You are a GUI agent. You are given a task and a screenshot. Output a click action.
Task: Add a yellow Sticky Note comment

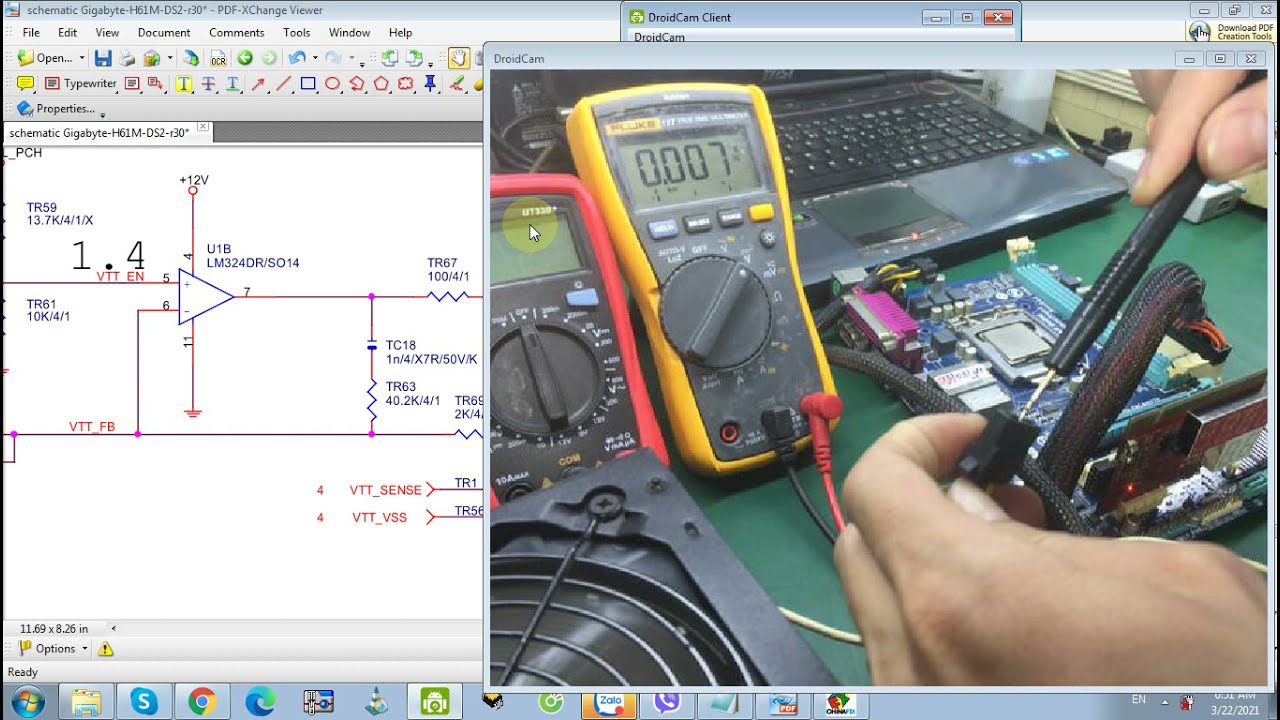pyautogui.click(x=26, y=84)
